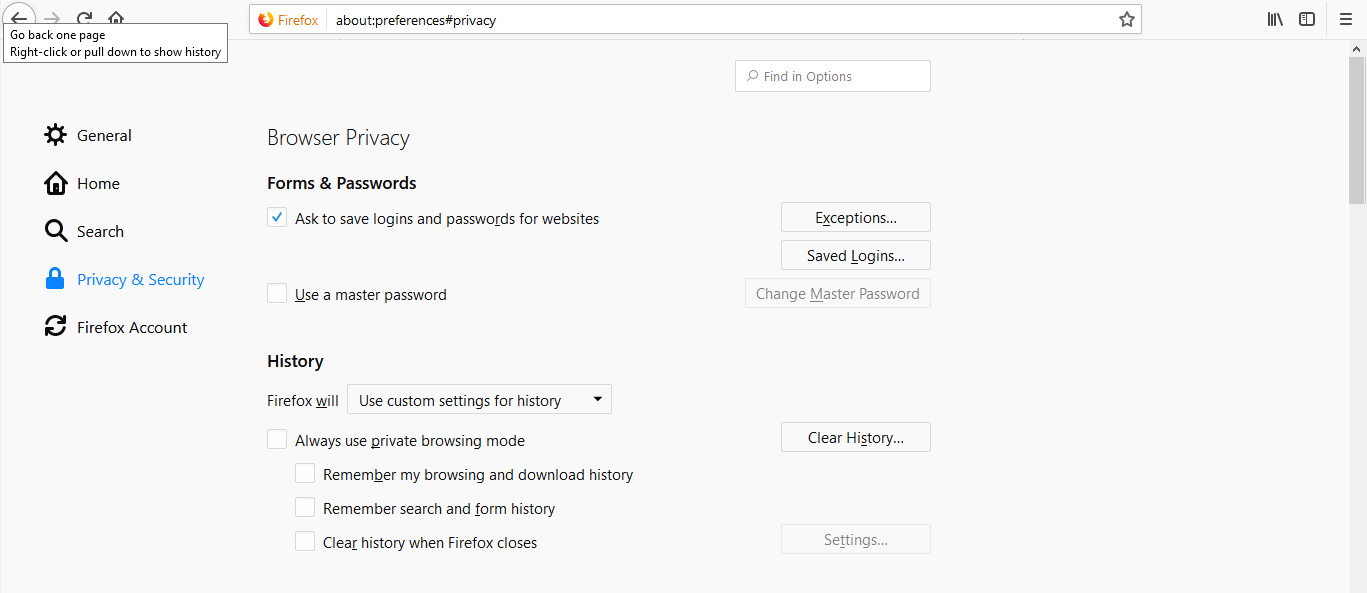The image size is (1367, 593).
Task: Open the Library icon in toolbar
Action: pos(1275,19)
